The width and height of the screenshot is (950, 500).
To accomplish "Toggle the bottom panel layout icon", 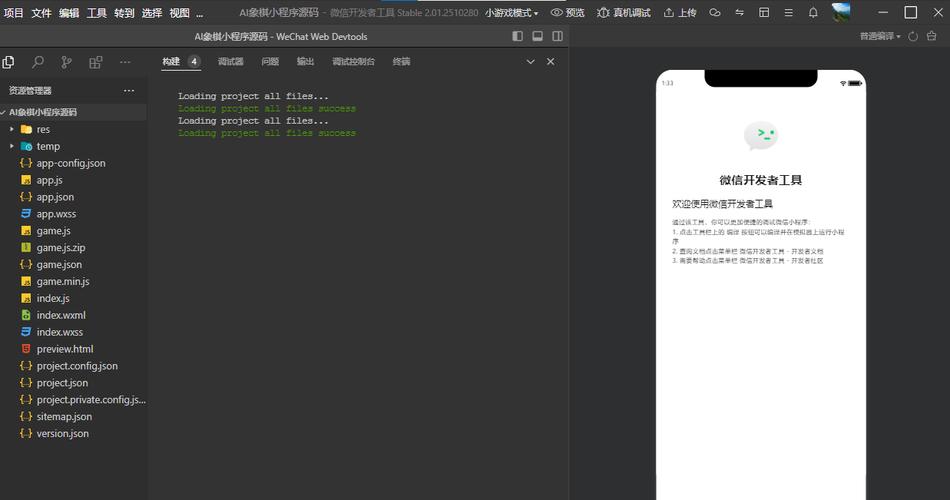I will 537,36.
